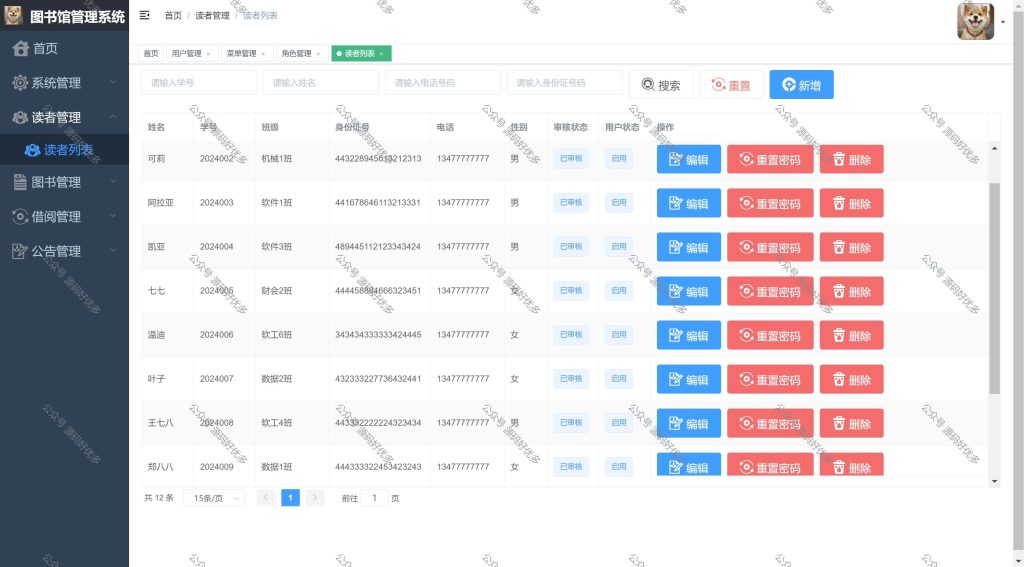Edit the reader 凯亚 row

coord(689,247)
